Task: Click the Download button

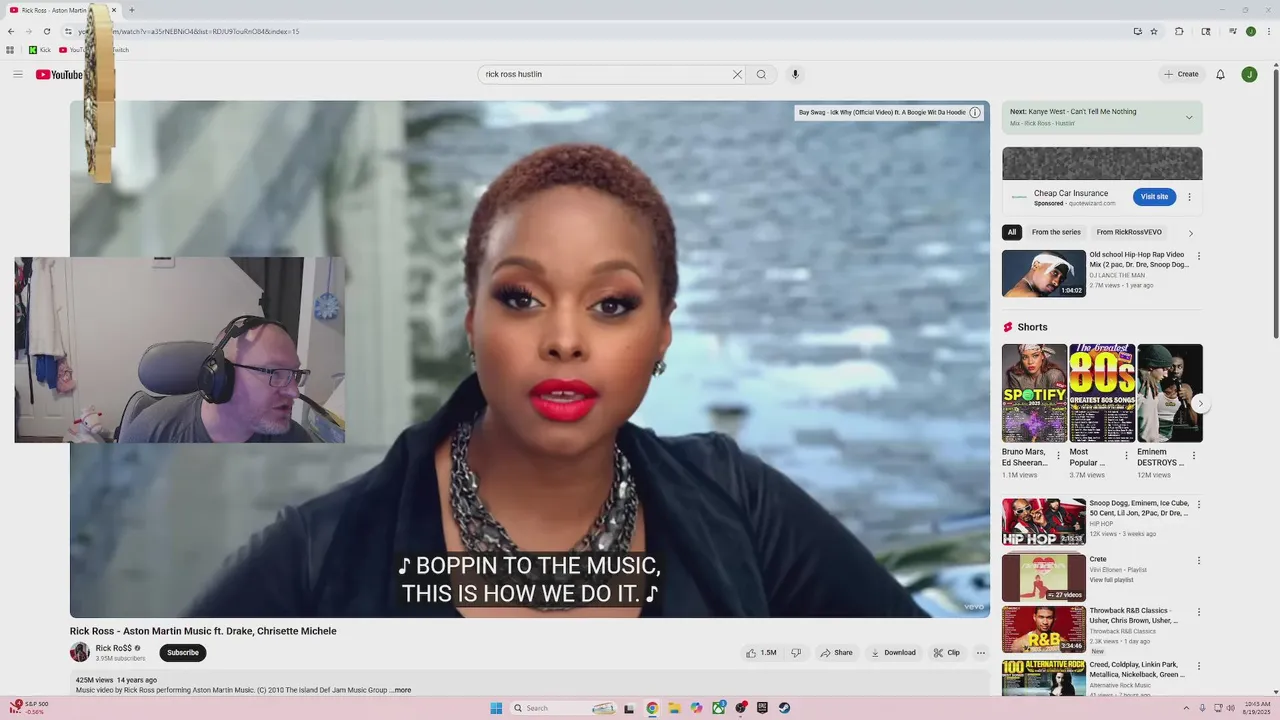Action: pyautogui.click(x=893, y=653)
